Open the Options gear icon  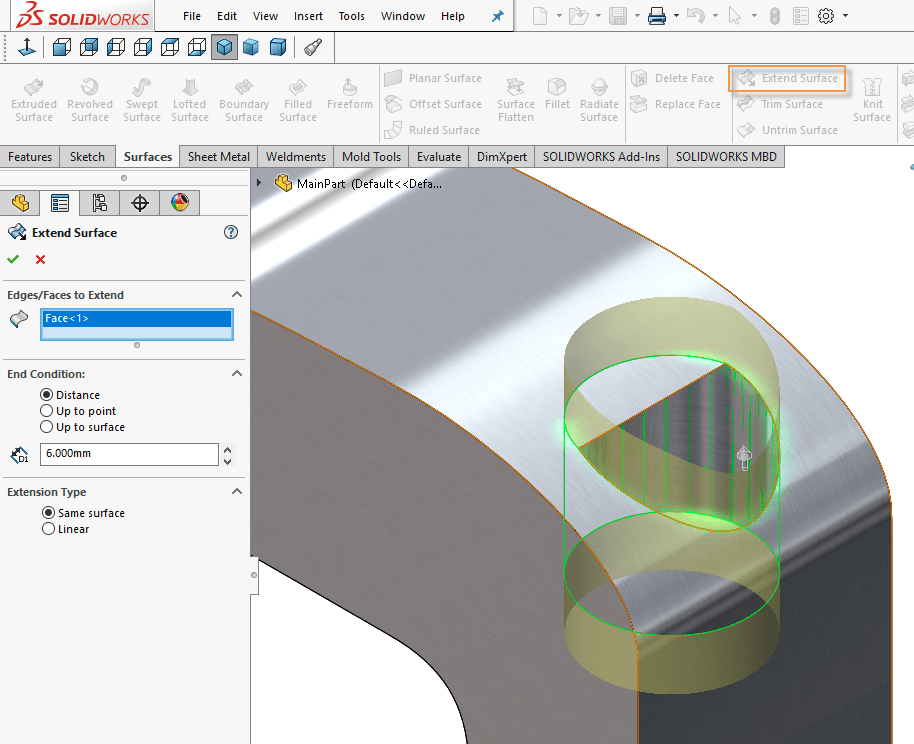point(826,16)
